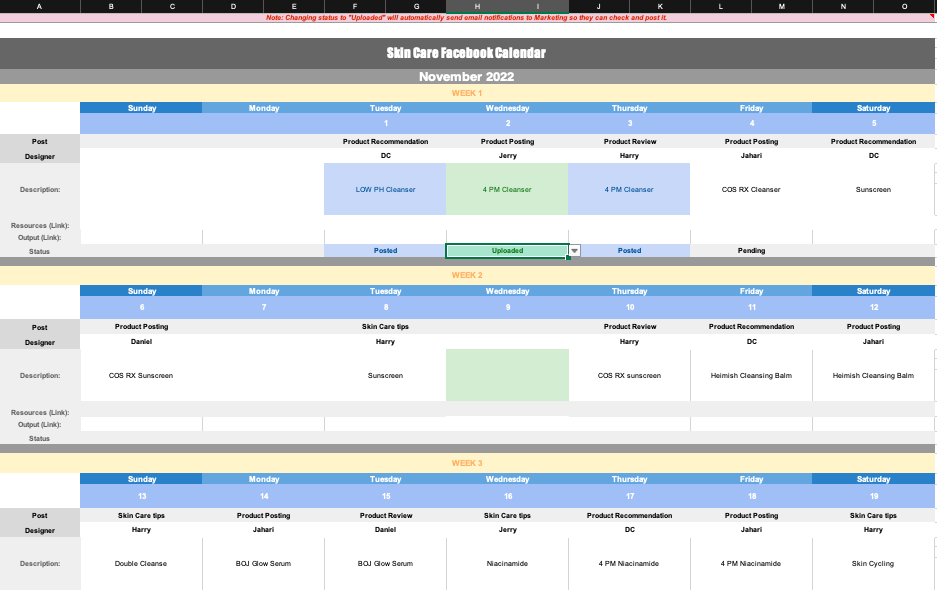Click the Posted status under Tuesday 1
The height and width of the screenshot is (590, 937).
[x=385, y=250]
